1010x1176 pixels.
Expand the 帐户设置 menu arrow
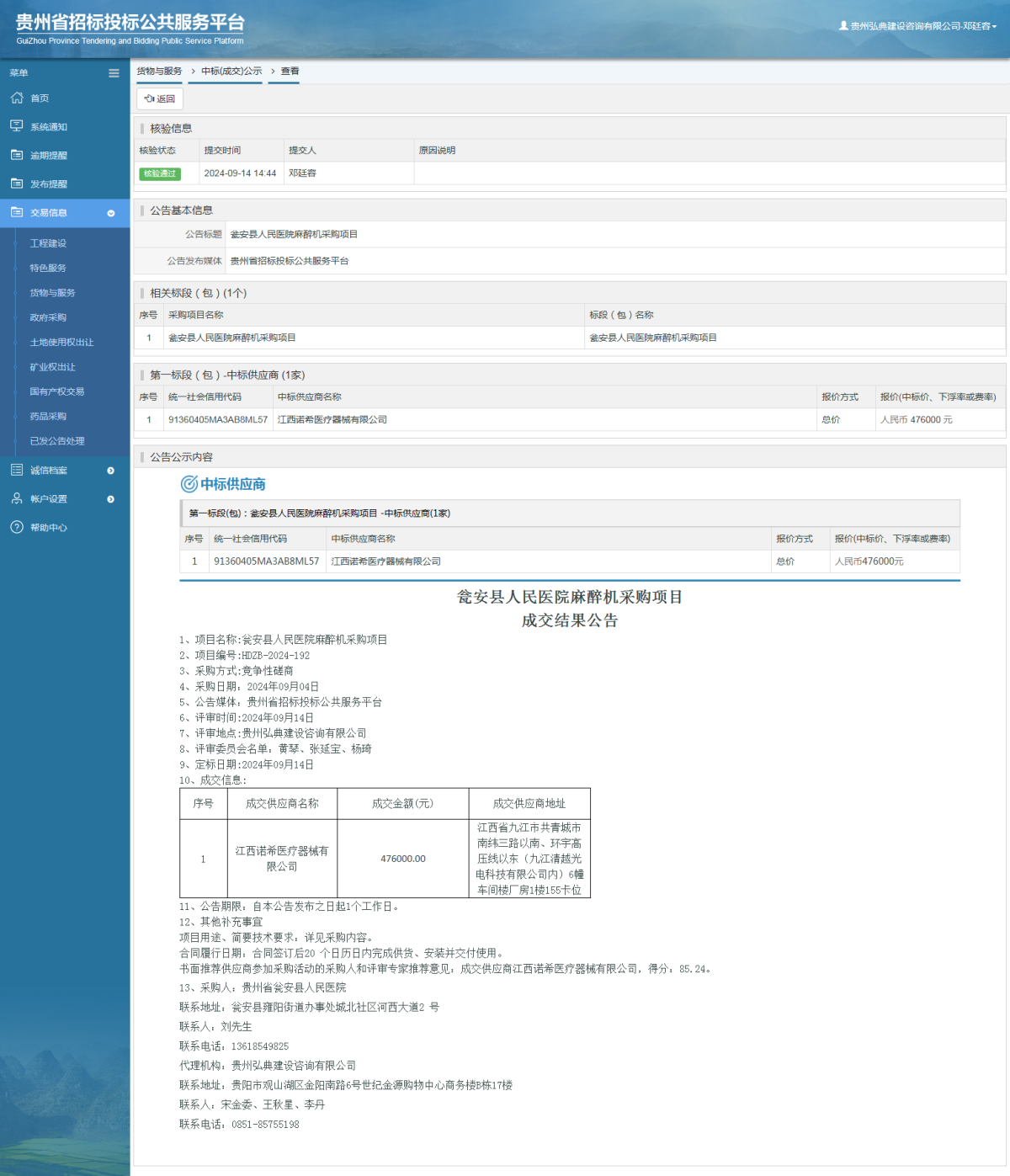click(111, 499)
